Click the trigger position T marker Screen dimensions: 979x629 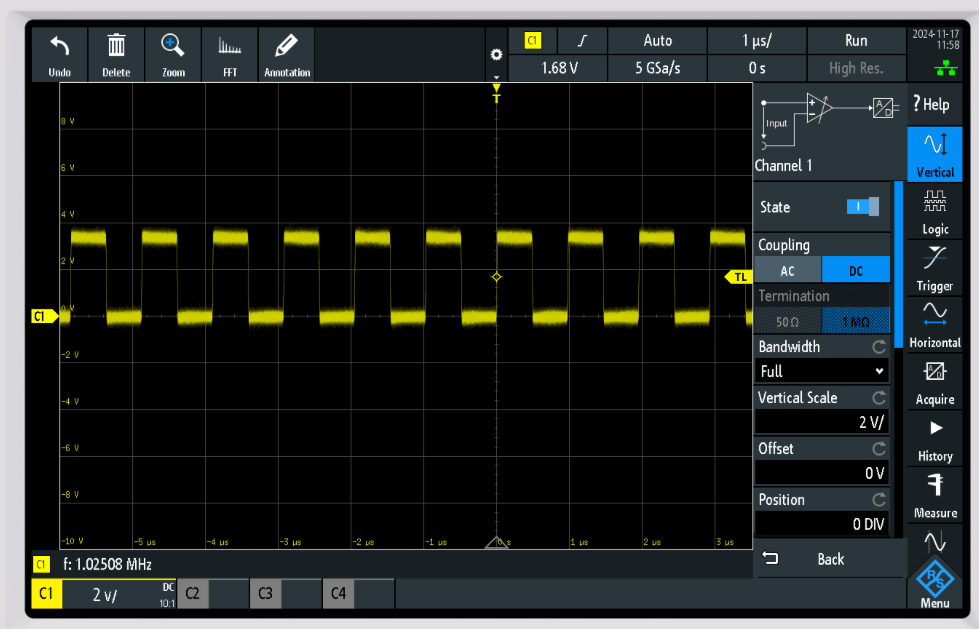click(x=496, y=94)
